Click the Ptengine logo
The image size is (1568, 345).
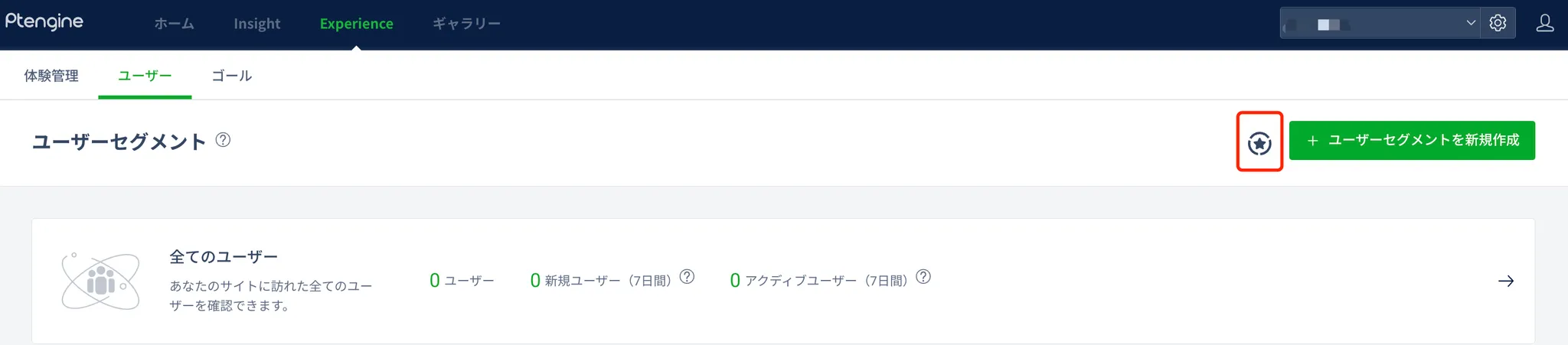pos(44,21)
